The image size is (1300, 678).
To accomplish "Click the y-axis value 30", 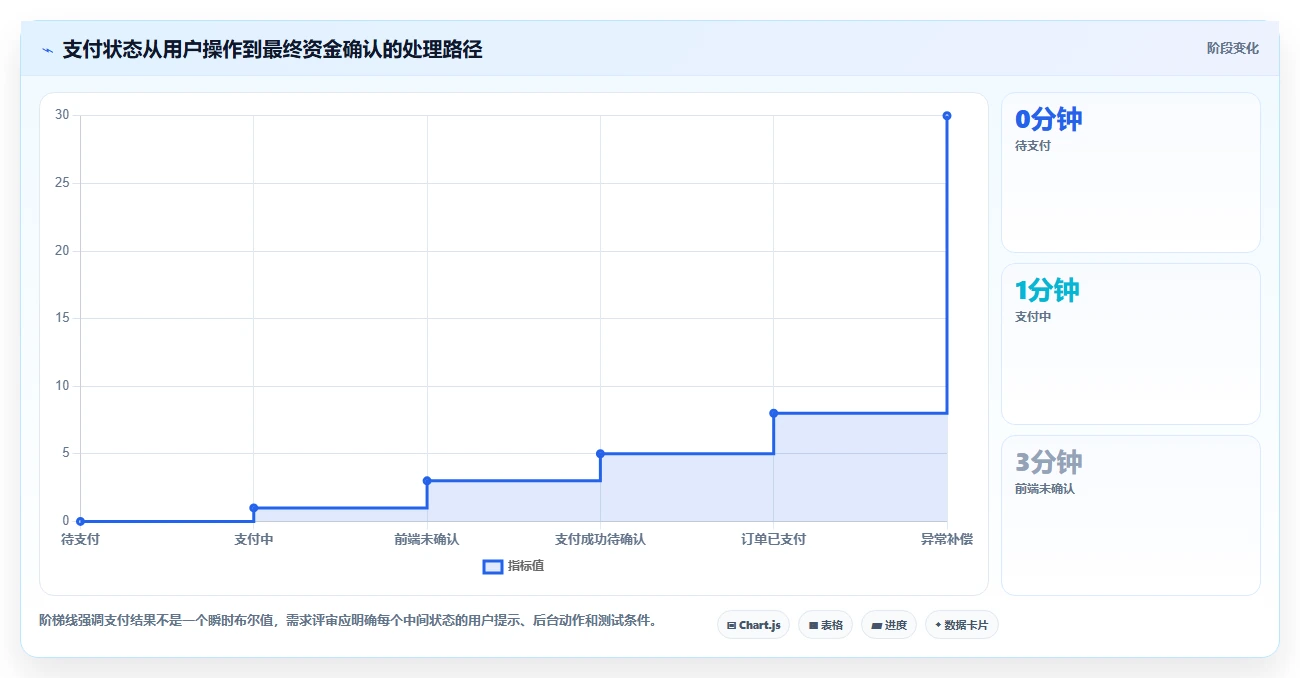I will coord(62,115).
